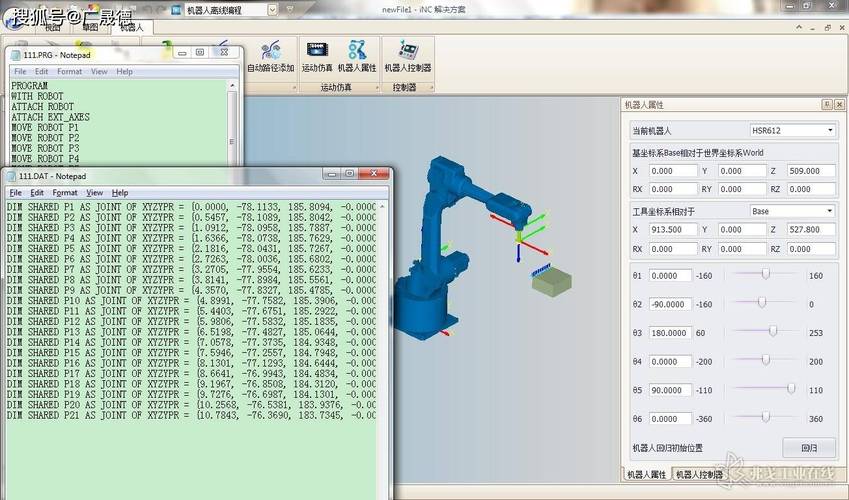Click the 'DIM SHARED P10' line in 111.DAT
The image size is (849, 500).
pos(191,301)
